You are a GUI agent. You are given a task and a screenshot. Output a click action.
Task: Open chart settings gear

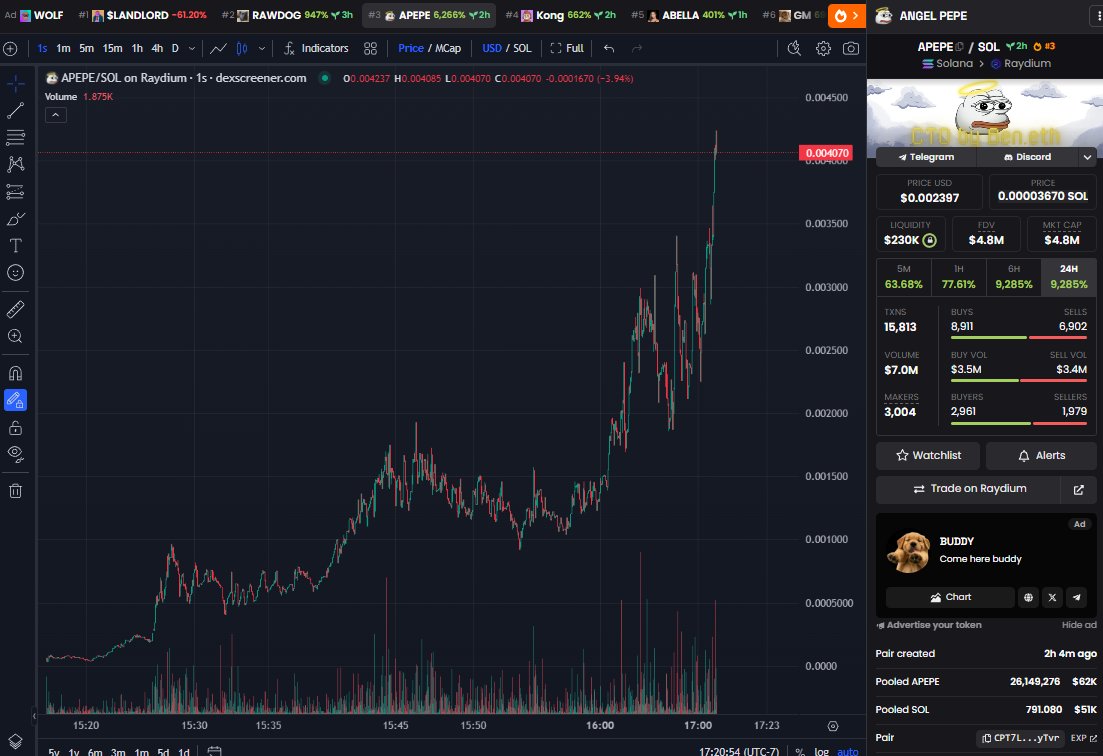click(x=823, y=49)
